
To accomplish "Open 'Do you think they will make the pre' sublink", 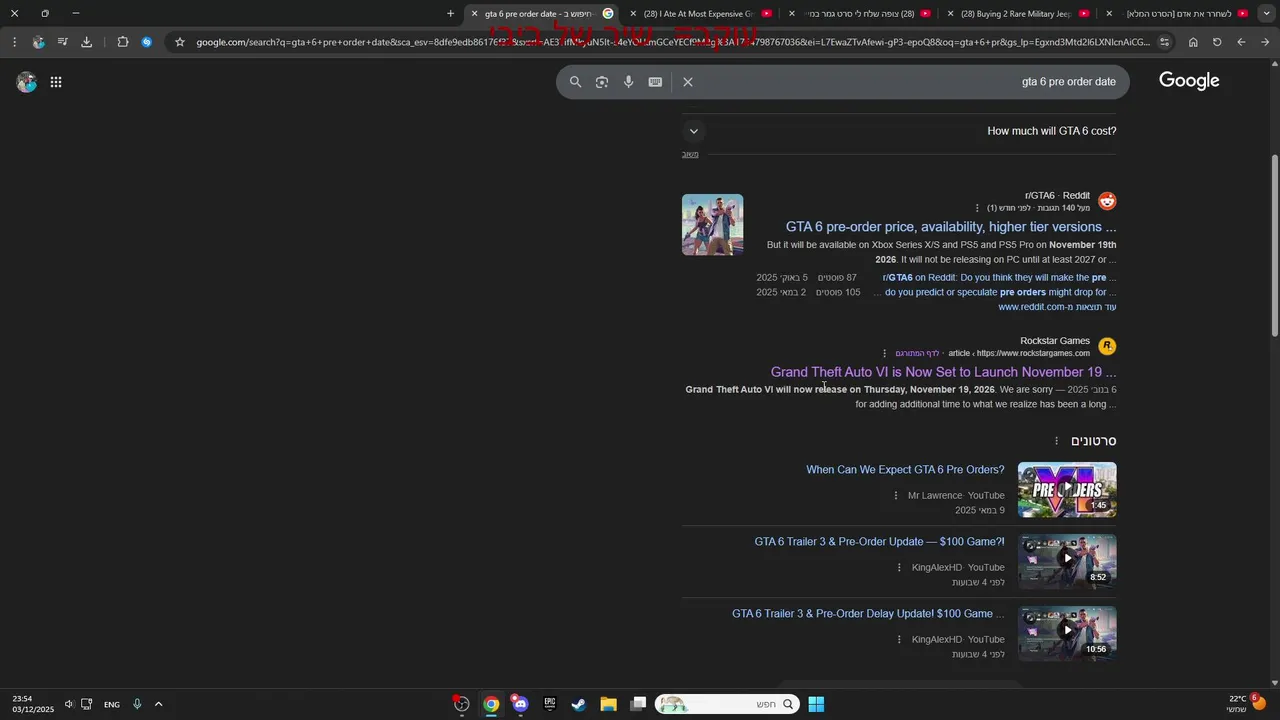I will (999, 278).
